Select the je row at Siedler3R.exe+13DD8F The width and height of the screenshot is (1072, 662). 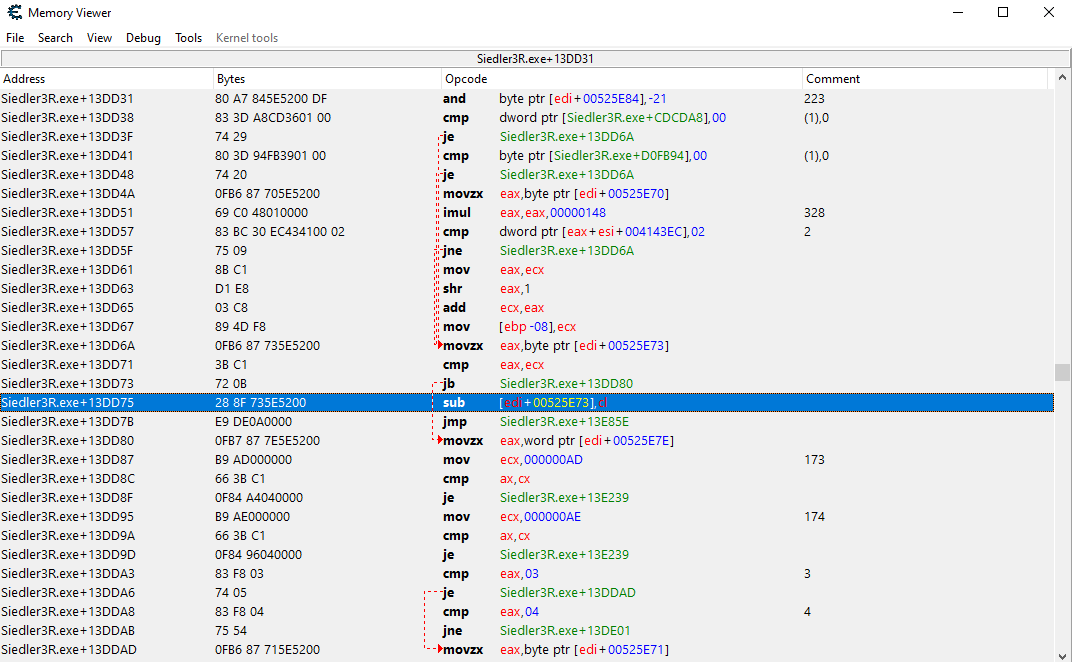(526, 498)
